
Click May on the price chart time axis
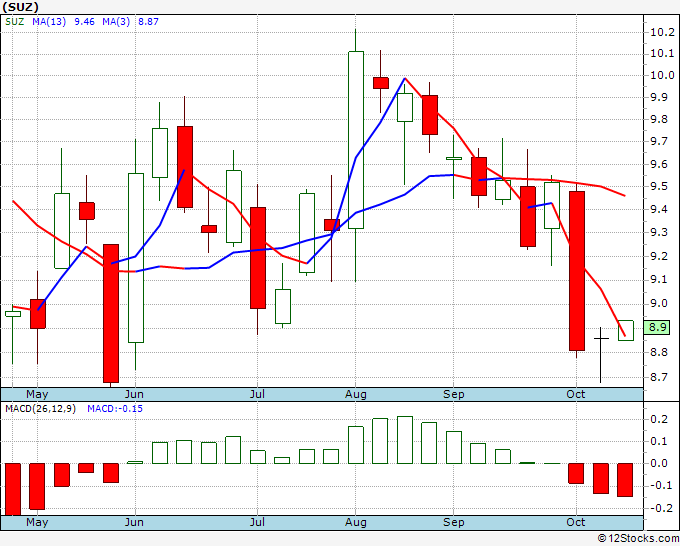(x=37, y=394)
